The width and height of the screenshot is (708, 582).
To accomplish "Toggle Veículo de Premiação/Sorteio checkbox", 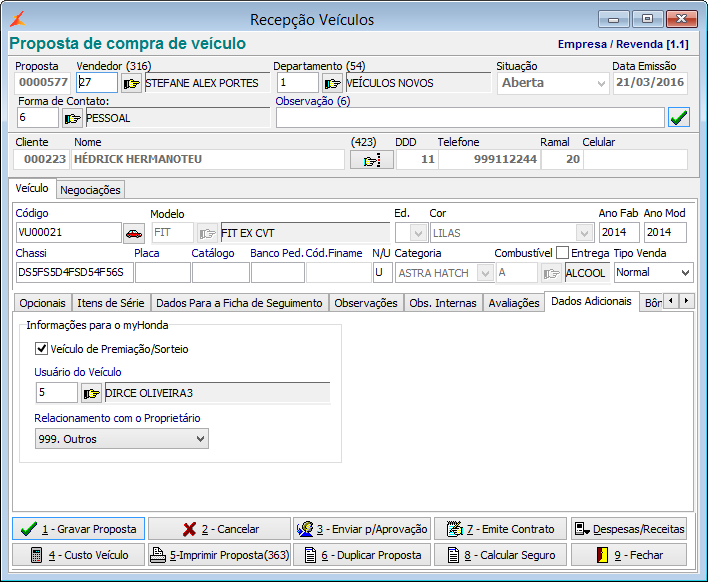I will tap(41, 349).
